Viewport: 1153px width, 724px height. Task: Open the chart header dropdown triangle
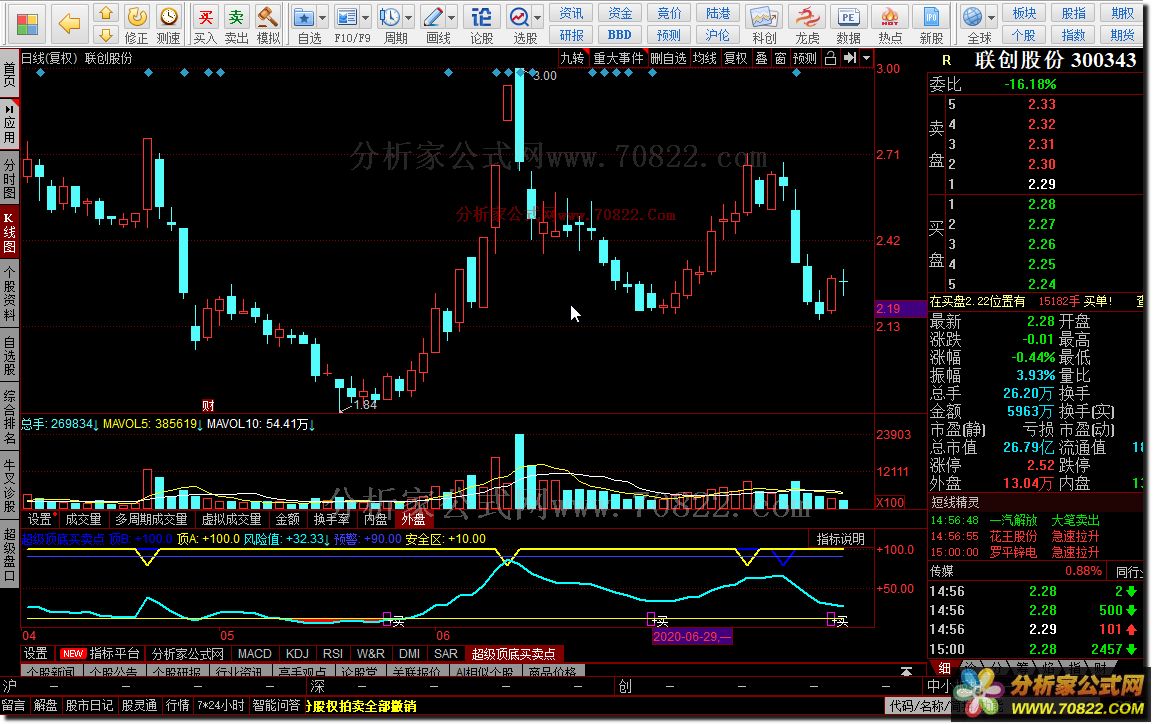(x=866, y=58)
